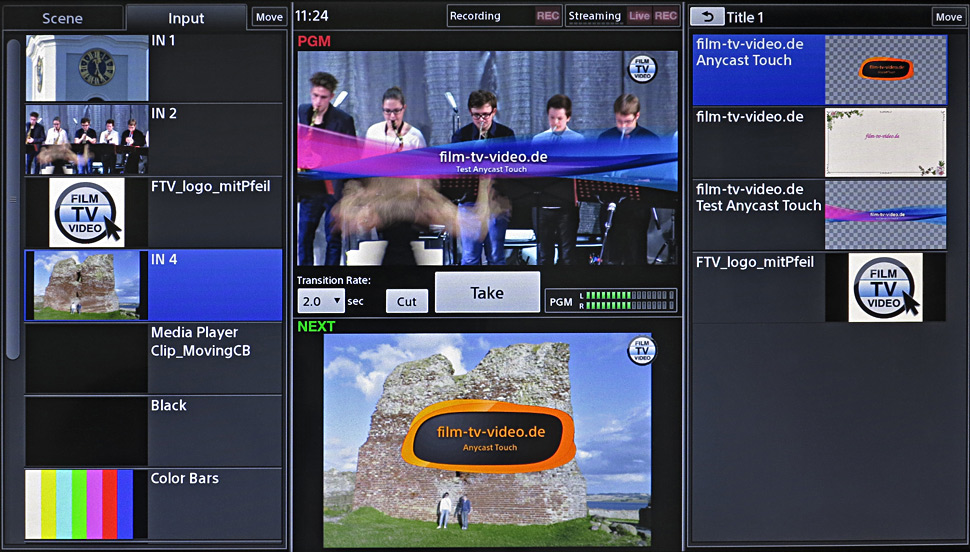Screen dimensions: 970x552
Task: Click the input list vertical scrollbar
Action: point(13,200)
